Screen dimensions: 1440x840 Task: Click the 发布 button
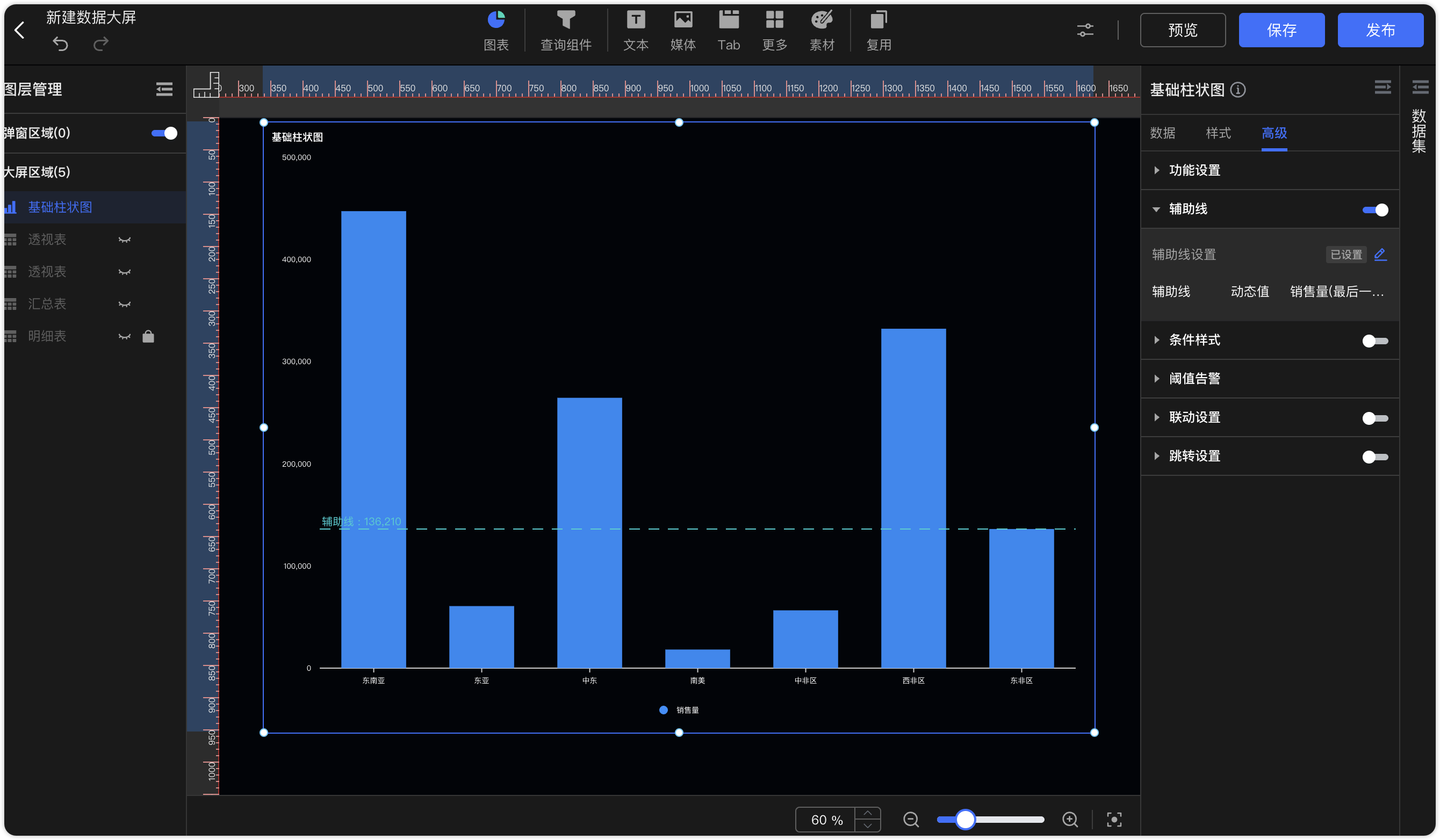pos(1380,30)
